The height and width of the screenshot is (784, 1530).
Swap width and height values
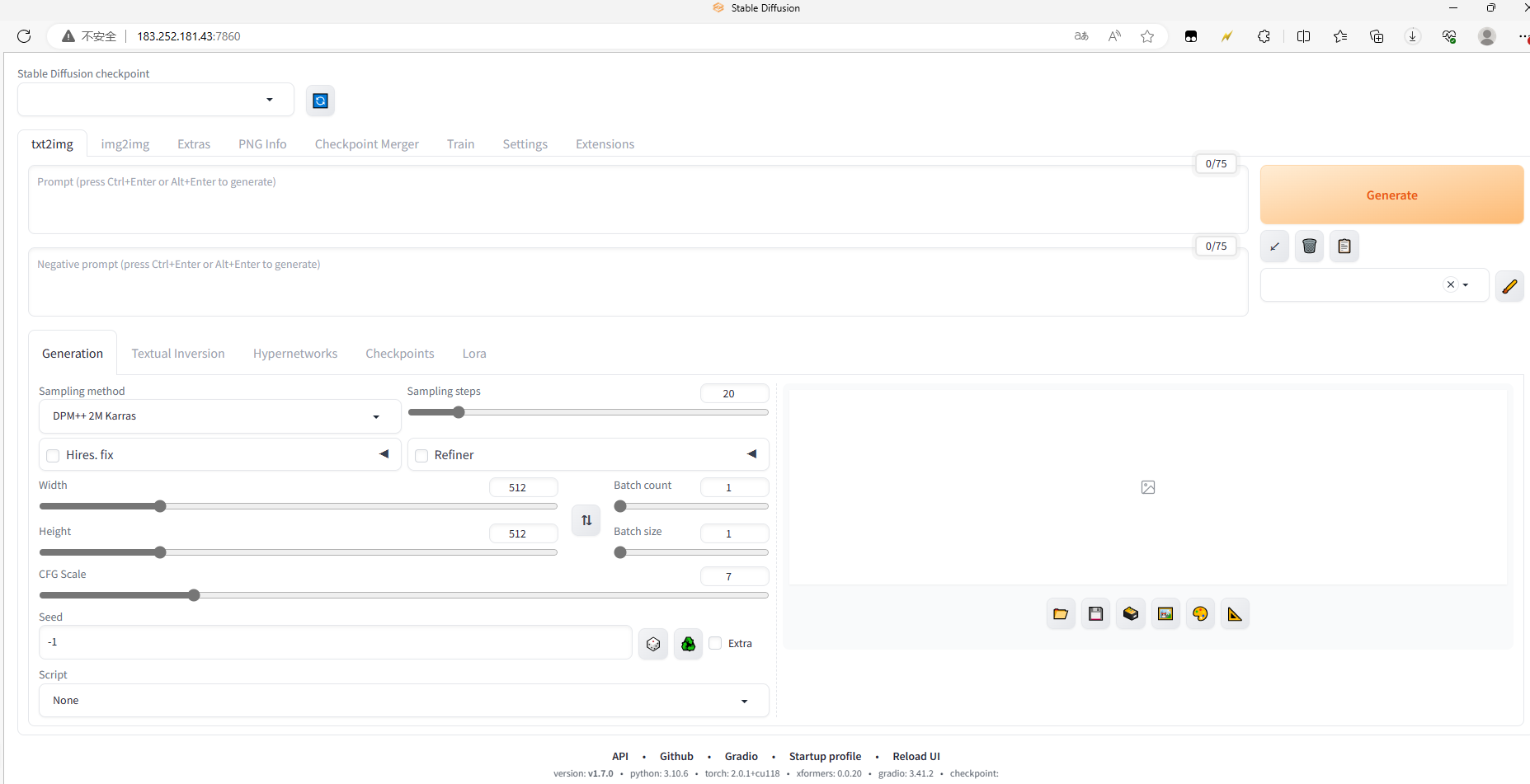click(x=586, y=520)
